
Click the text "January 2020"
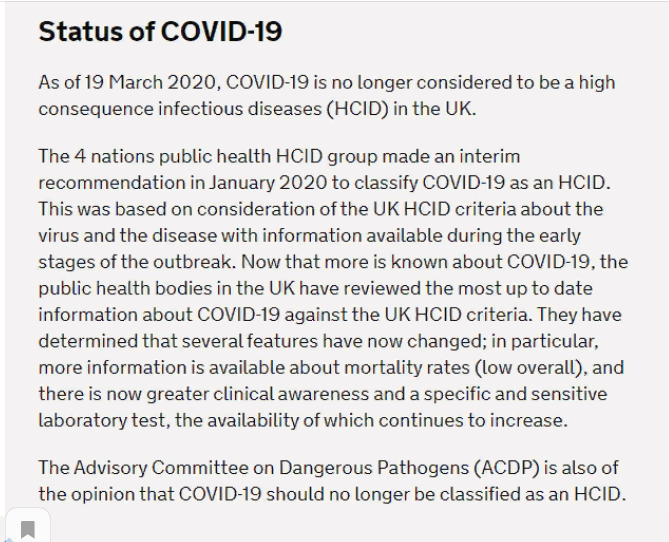[268, 183]
